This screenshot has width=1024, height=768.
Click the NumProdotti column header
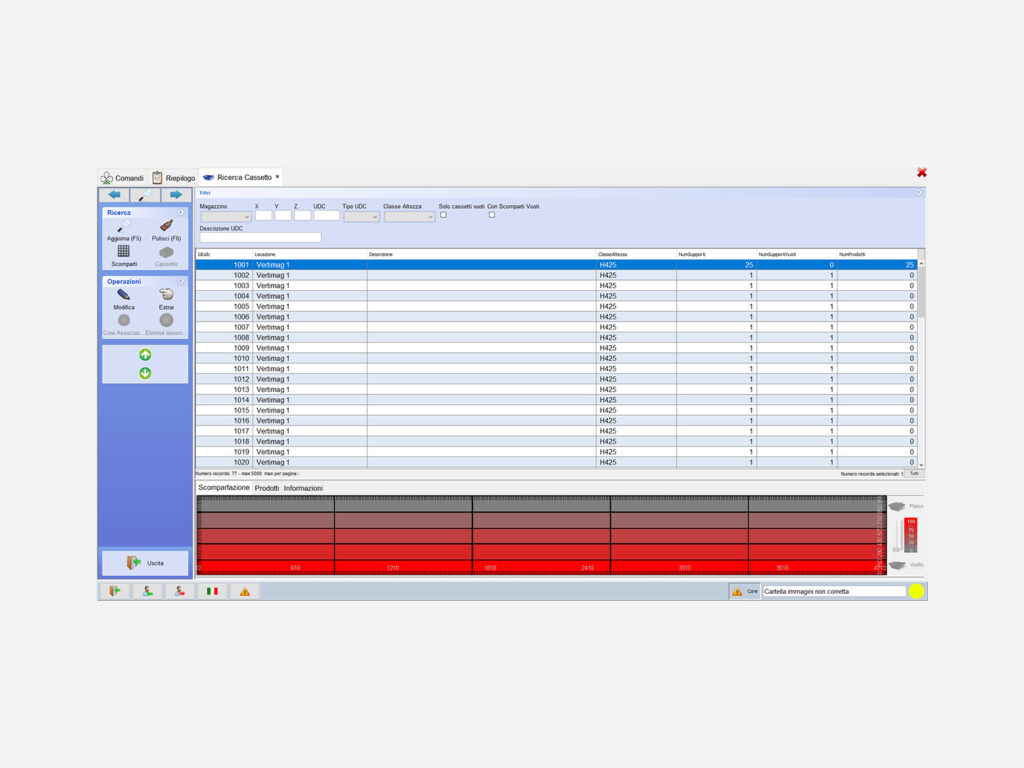tap(877, 254)
